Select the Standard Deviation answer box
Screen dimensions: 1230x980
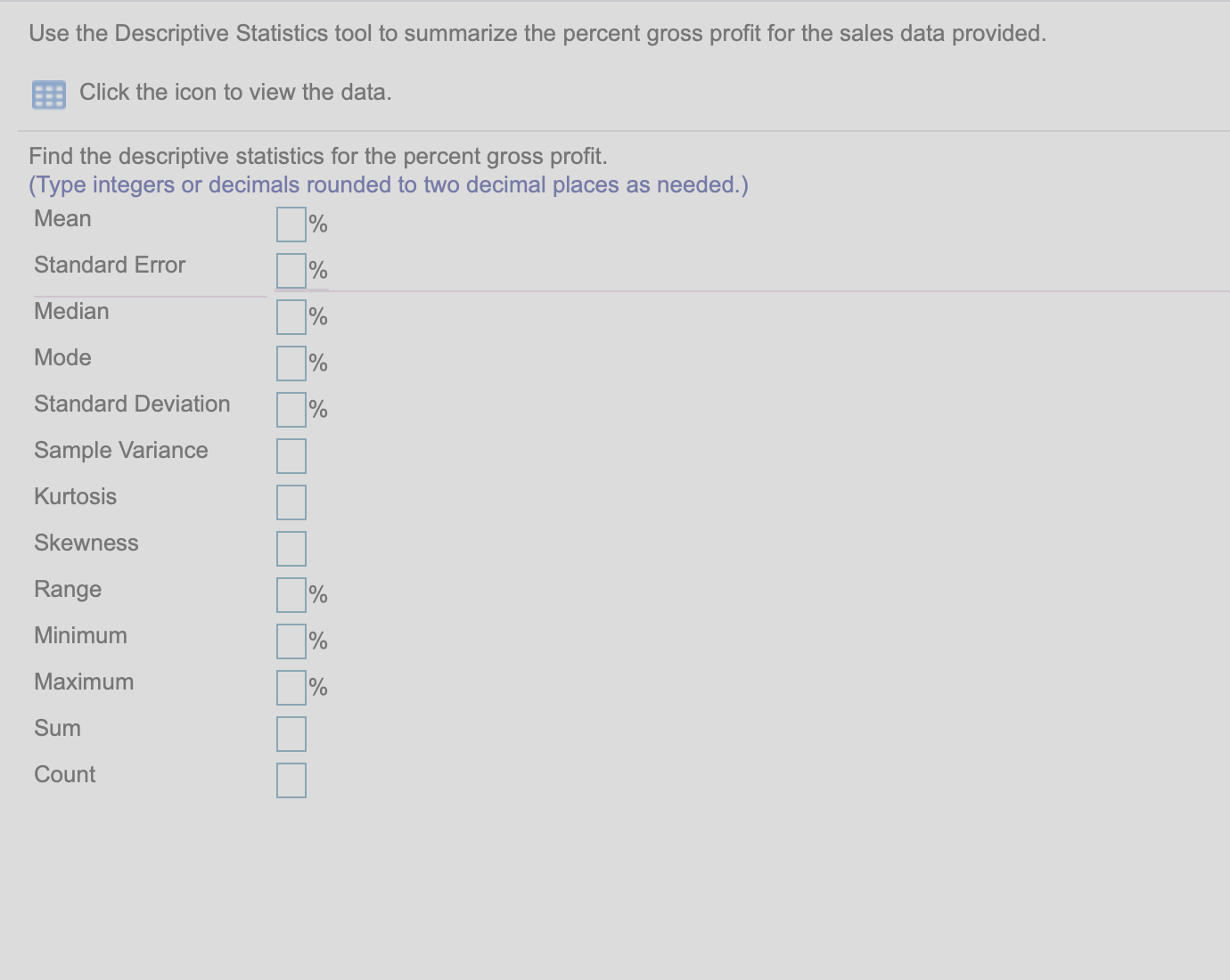291,410
